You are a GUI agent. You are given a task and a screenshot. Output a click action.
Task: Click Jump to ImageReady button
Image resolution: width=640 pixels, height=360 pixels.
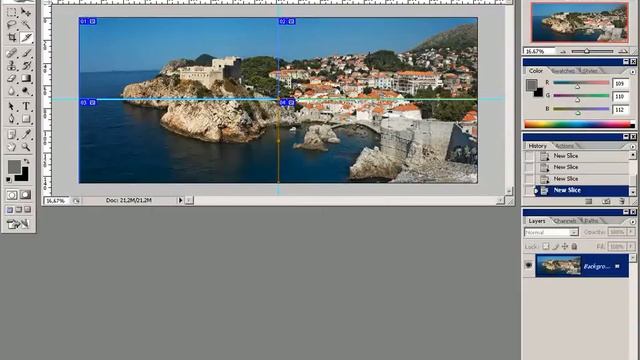coord(18,224)
